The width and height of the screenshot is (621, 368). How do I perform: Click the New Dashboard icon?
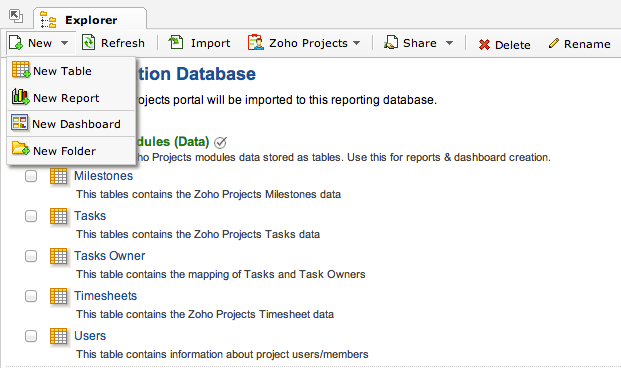tap(19, 123)
